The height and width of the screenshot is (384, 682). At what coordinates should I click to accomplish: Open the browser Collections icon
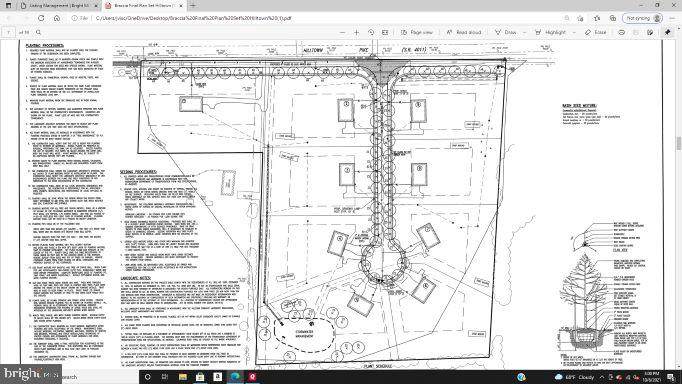[613, 18]
